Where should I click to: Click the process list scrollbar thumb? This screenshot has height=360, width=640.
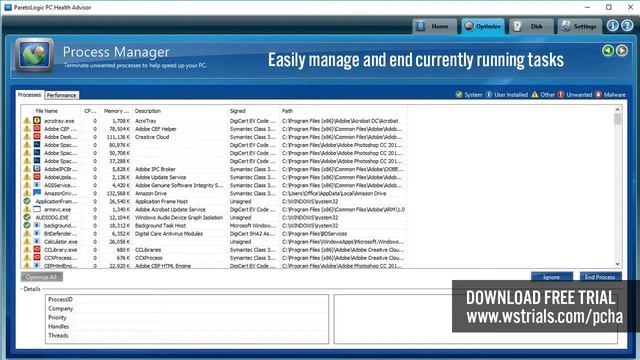click(x=617, y=119)
